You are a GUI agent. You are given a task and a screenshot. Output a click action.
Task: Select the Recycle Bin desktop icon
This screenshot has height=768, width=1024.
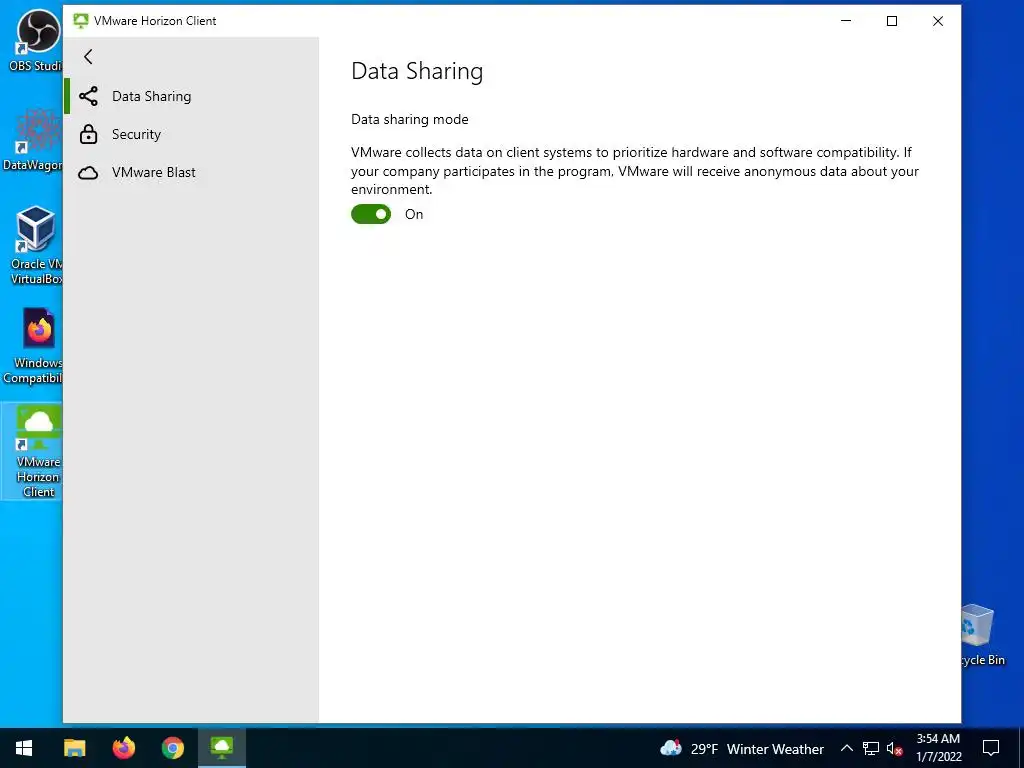click(x=982, y=635)
